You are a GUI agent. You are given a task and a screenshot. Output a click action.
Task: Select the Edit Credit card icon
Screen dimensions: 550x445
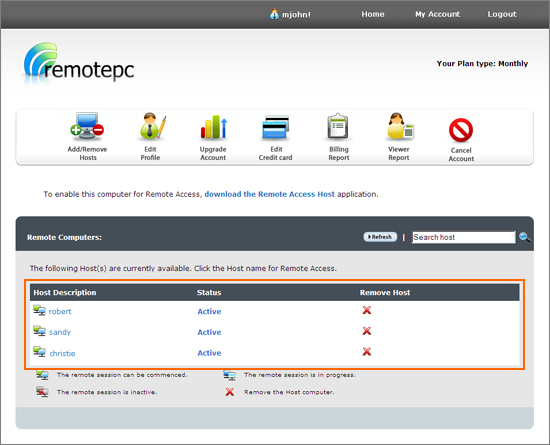point(276,127)
